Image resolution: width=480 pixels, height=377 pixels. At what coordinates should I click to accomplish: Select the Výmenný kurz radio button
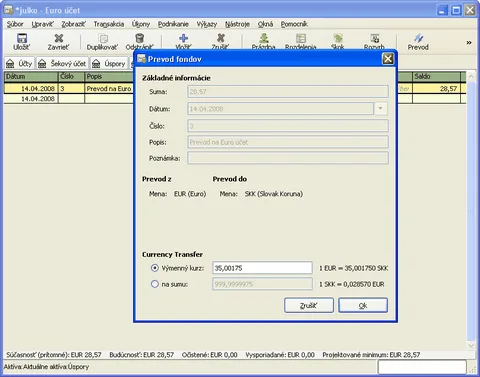click(x=155, y=268)
